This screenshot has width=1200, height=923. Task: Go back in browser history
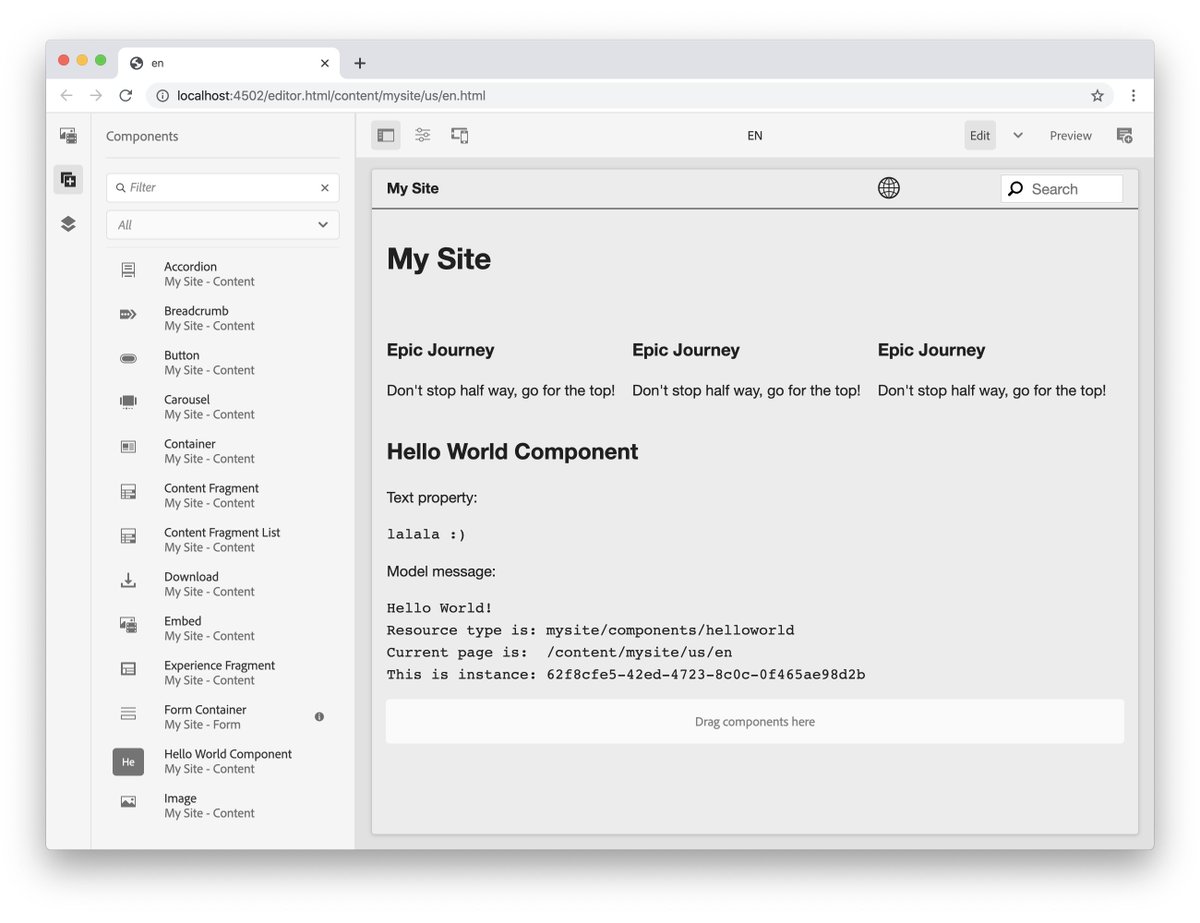[66, 96]
